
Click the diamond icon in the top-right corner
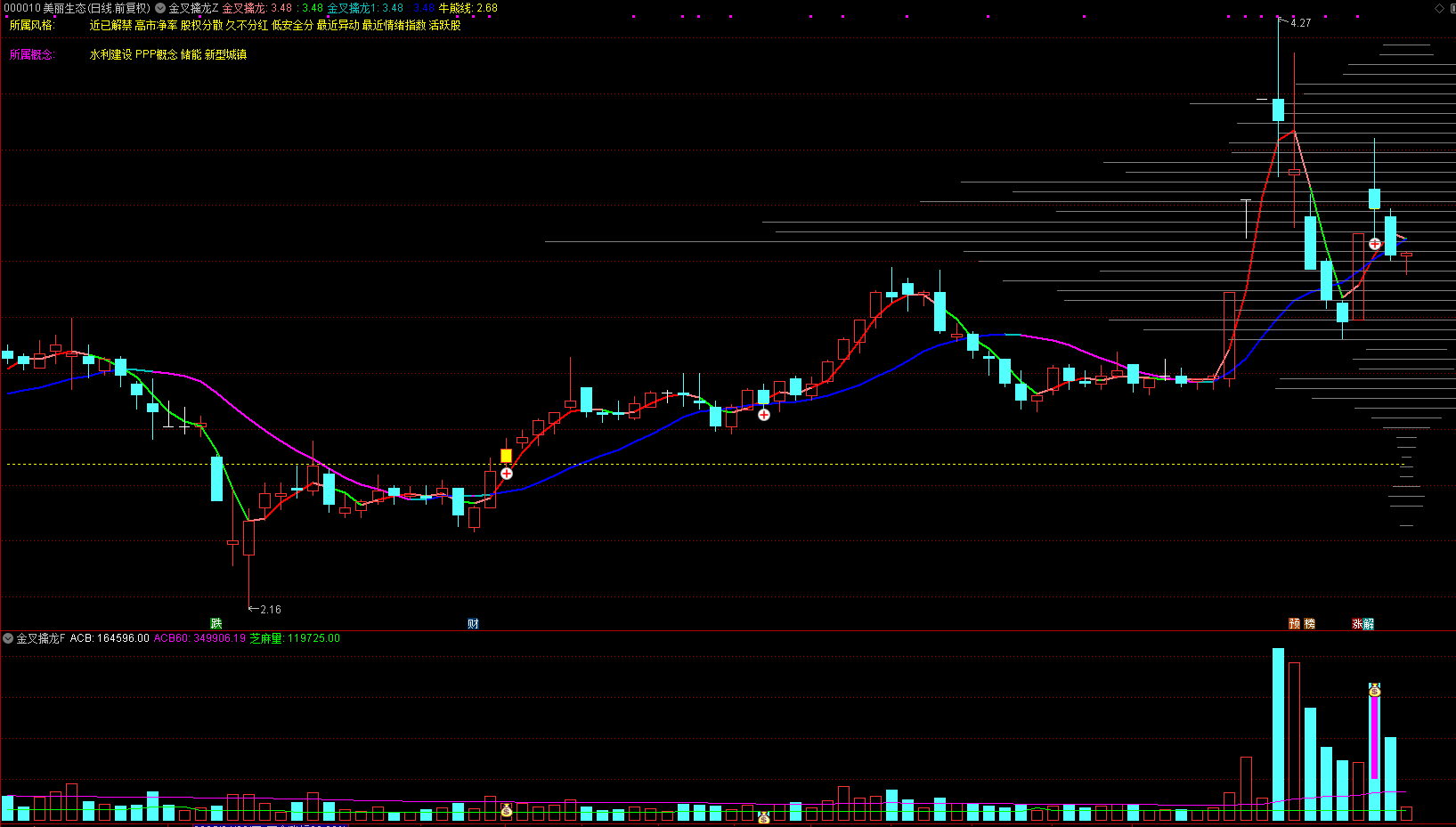[x=1439, y=8]
